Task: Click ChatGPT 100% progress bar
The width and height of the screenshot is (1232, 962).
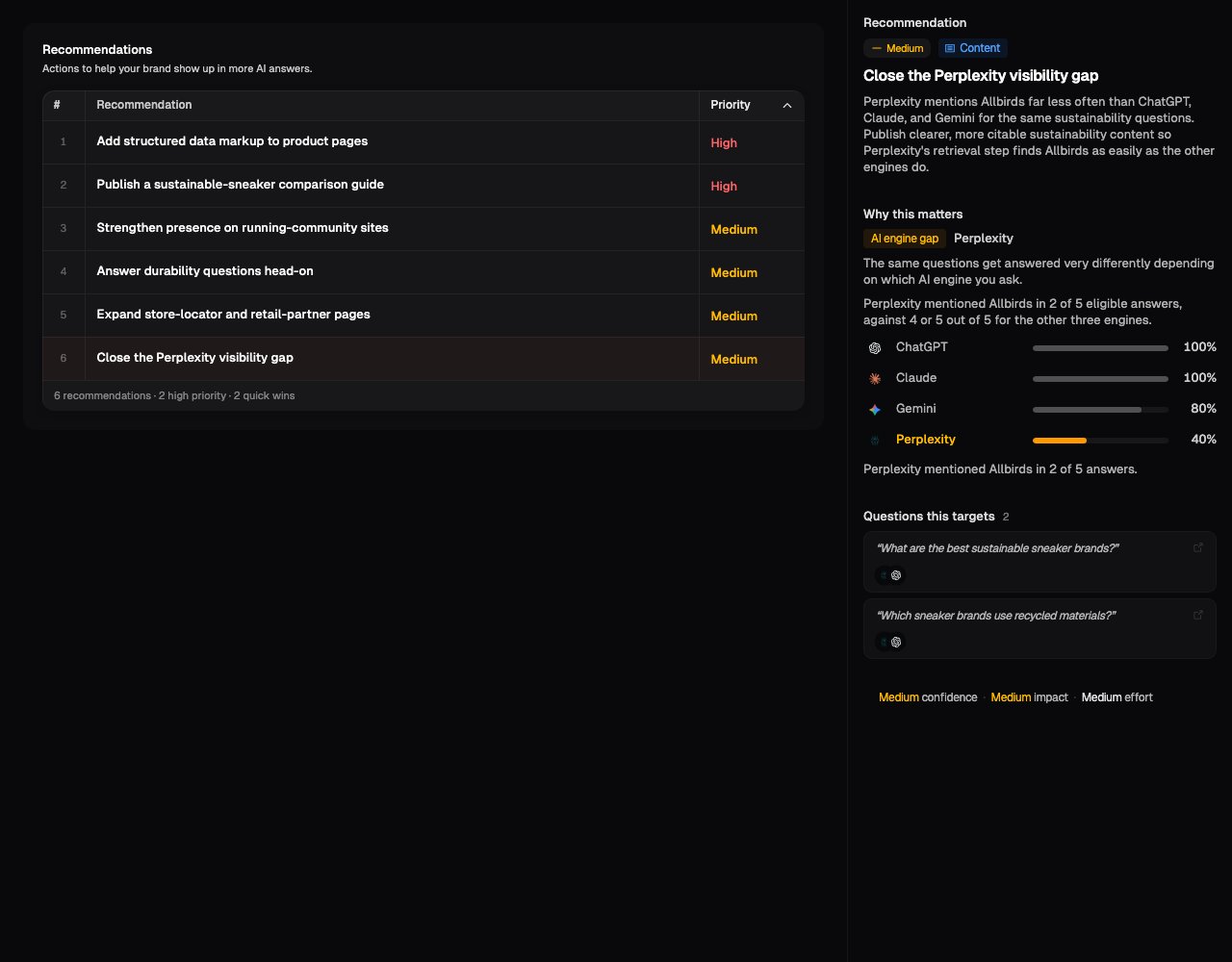Action: click(1100, 347)
